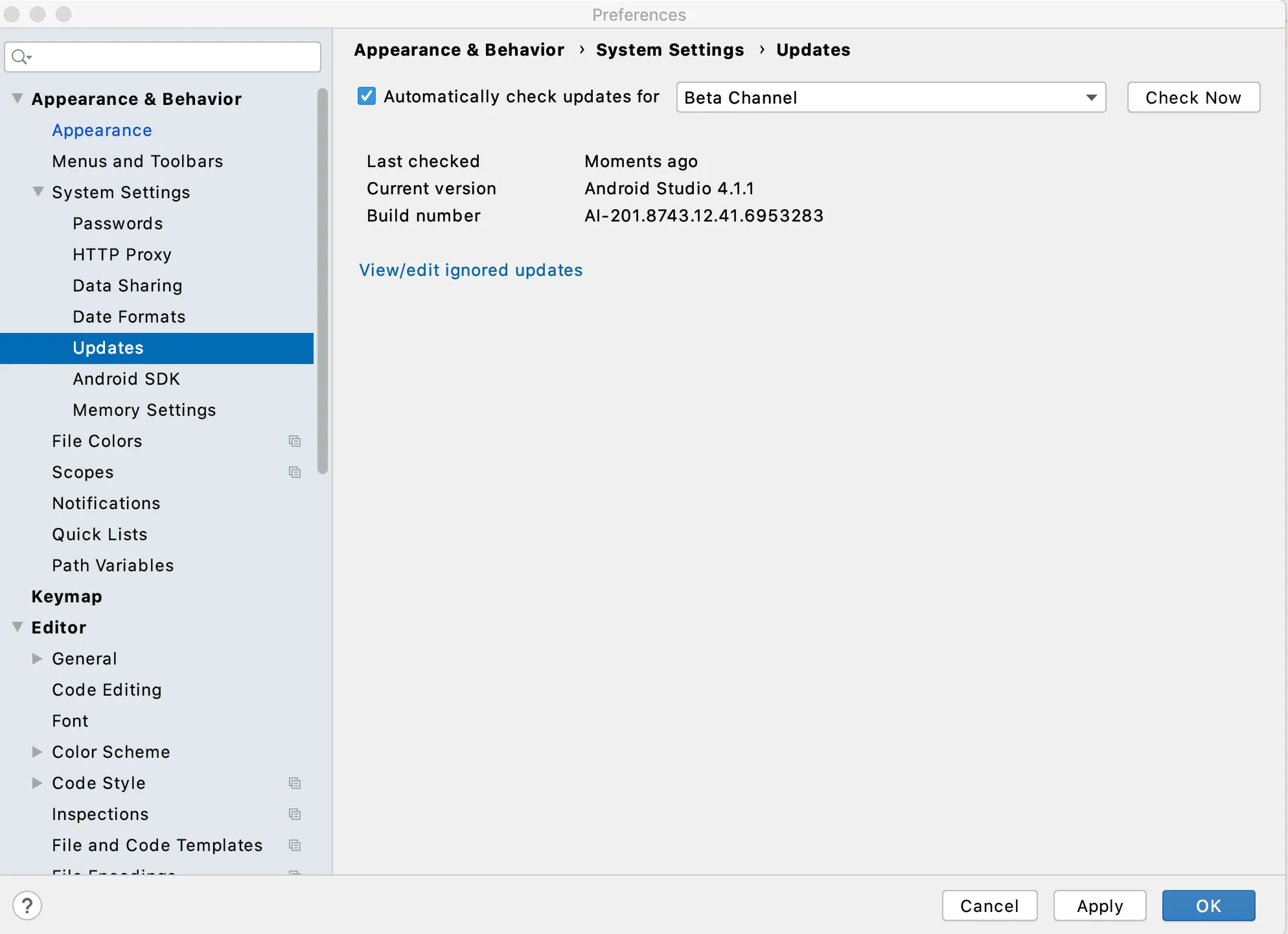The width and height of the screenshot is (1288, 934).
Task: Collapse the Appearance & Behavior section
Action: coord(17,98)
